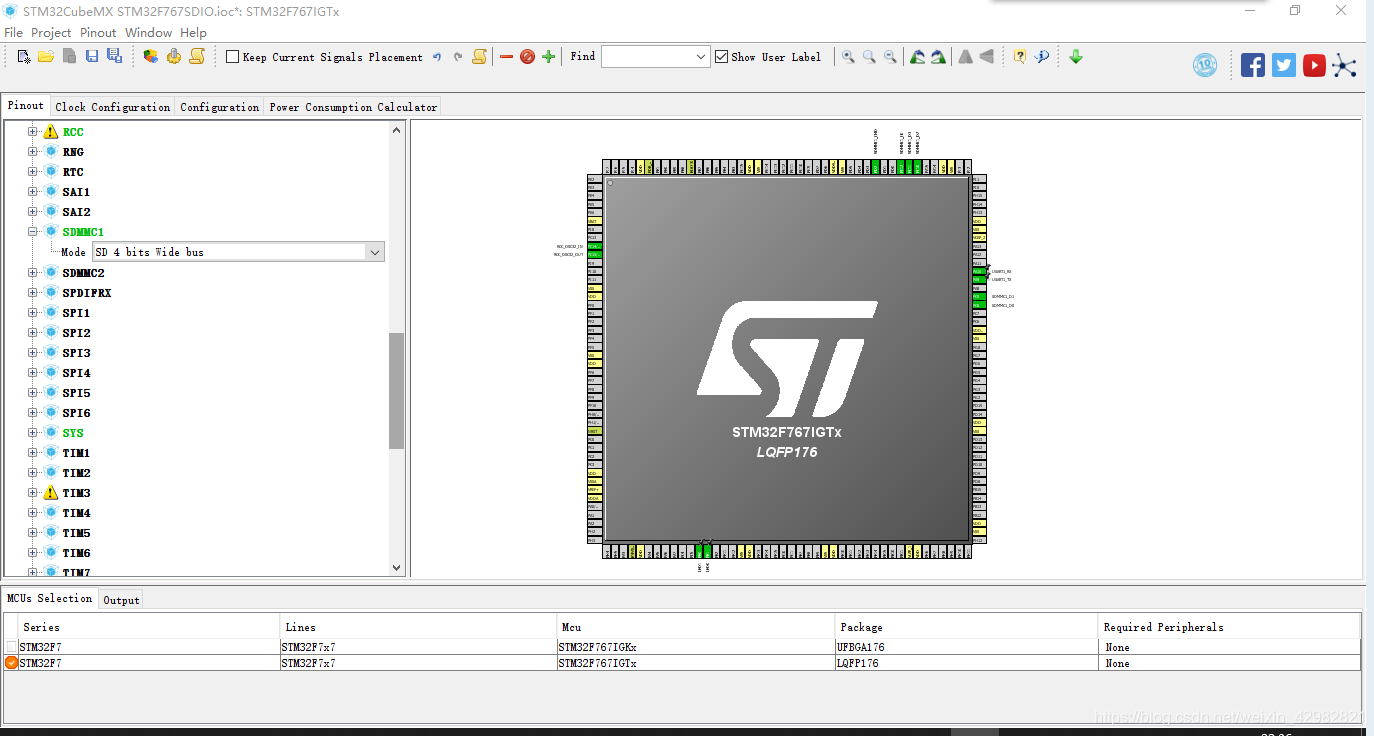This screenshot has height=736, width=1374.
Task: Expand the TIM3 tree node
Action: (32, 493)
